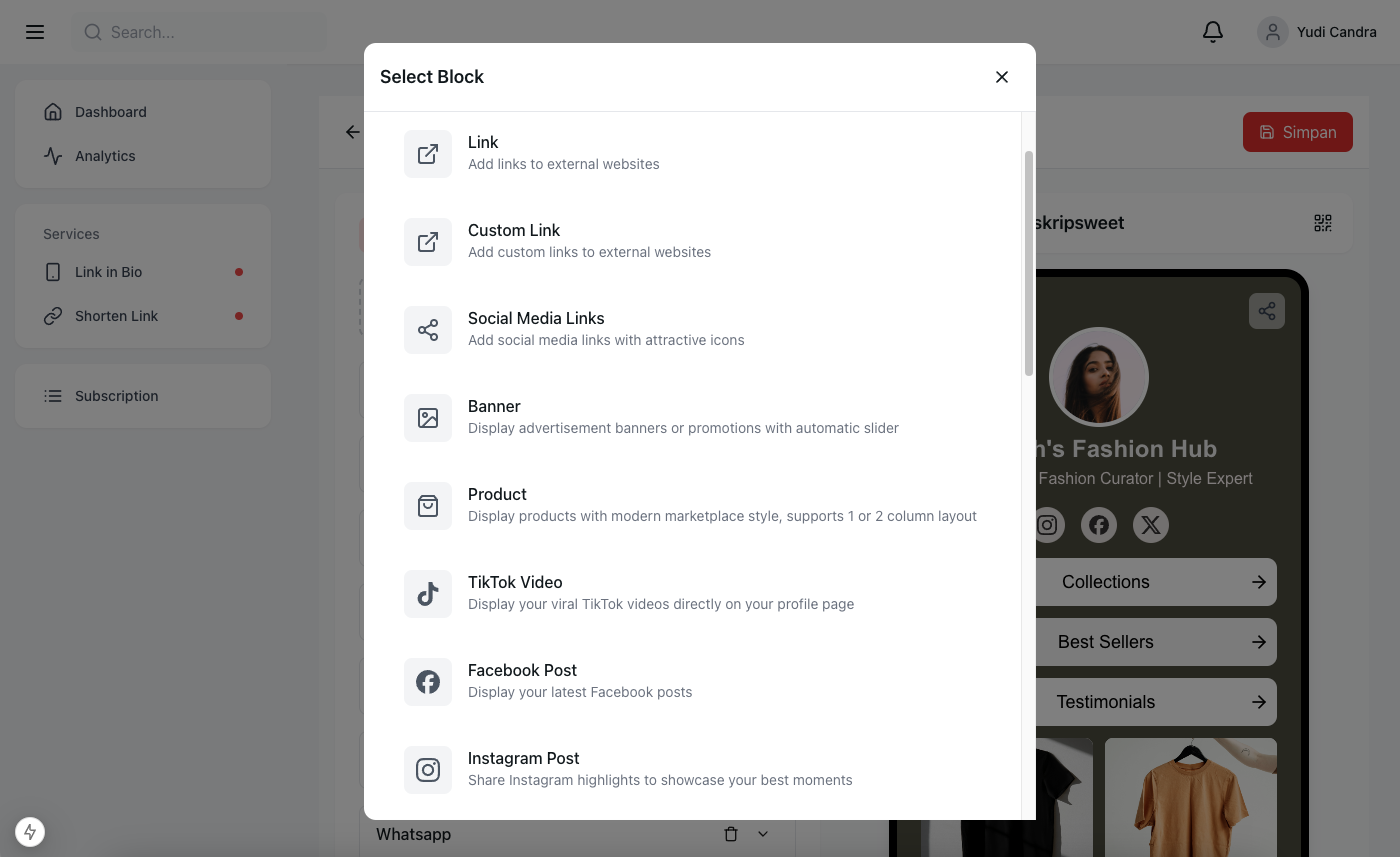The width and height of the screenshot is (1400, 857).
Task: Open the Yudi Candra user menu
Action: [1317, 32]
